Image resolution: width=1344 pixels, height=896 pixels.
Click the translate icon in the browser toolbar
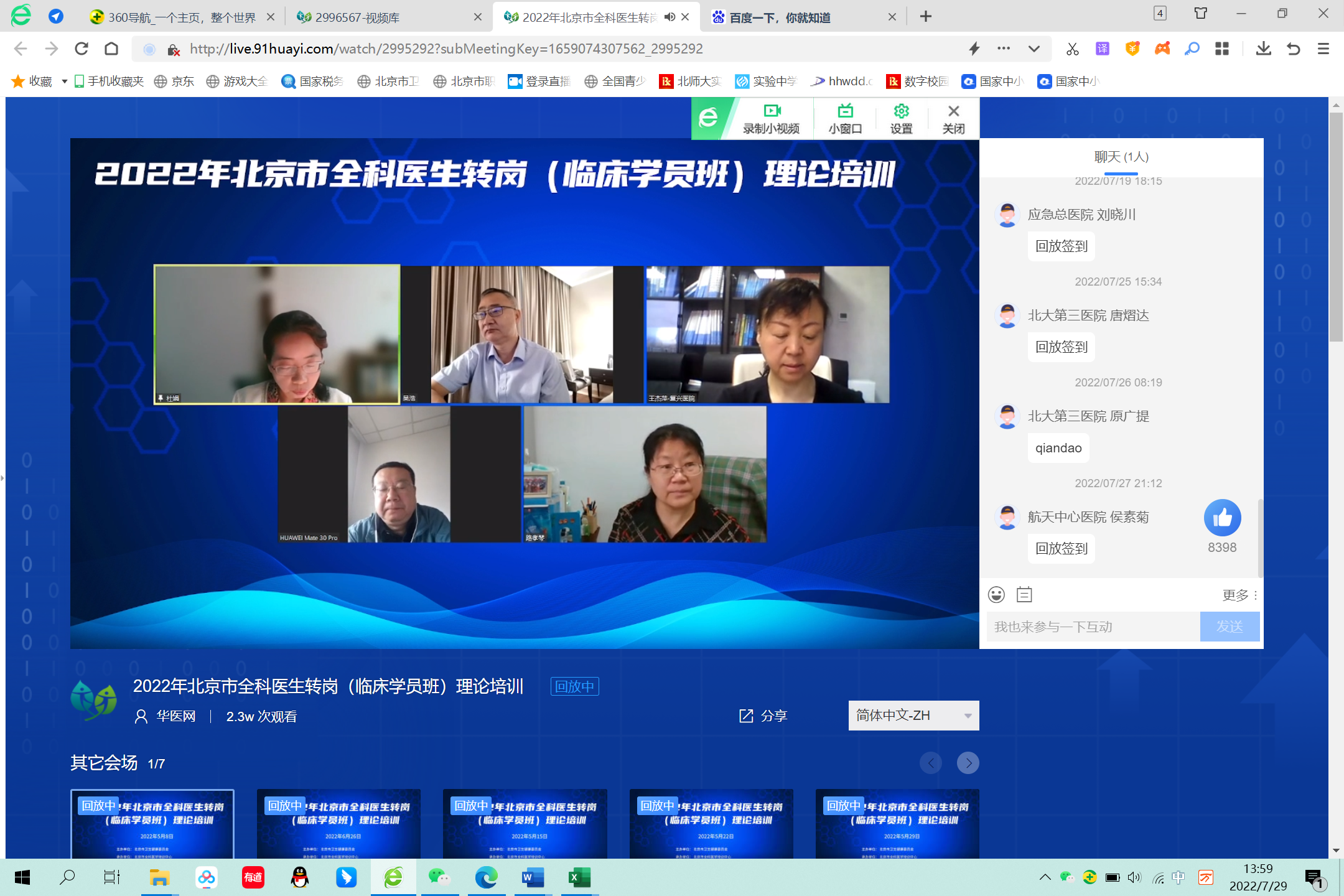point(1102,49)
